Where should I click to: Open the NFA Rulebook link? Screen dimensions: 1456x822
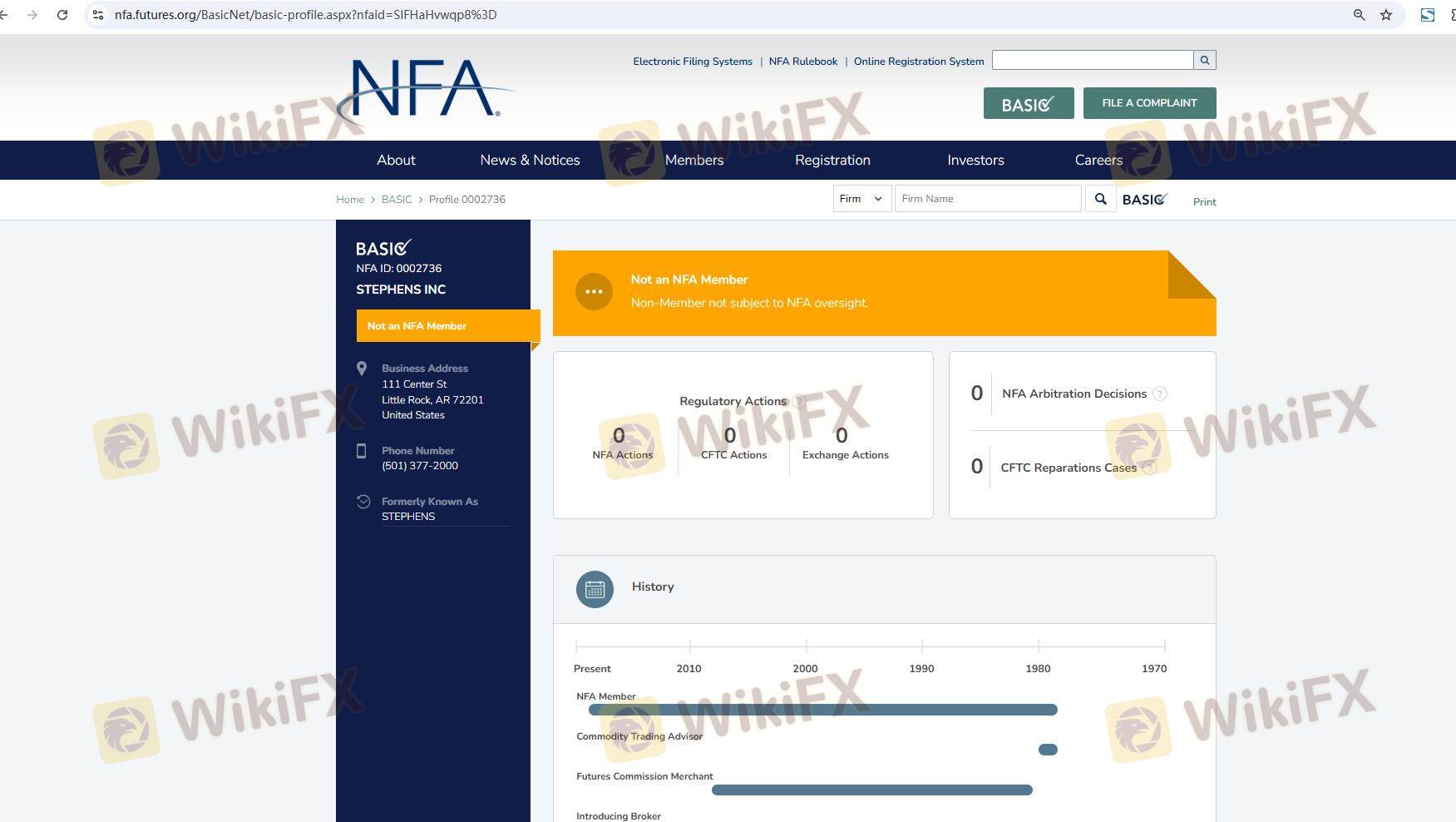click(802, 62)
